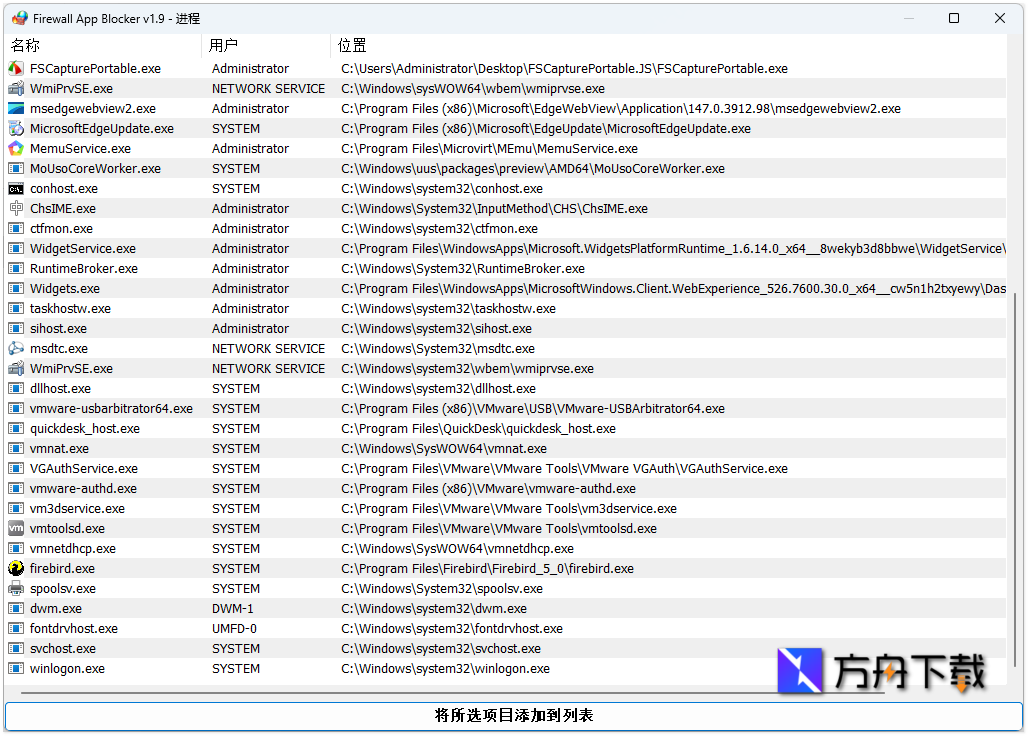Click the FSCapturePortable.exe Desktop path
This screenshot has width=1028, height=736.
[x=564, y=68]
